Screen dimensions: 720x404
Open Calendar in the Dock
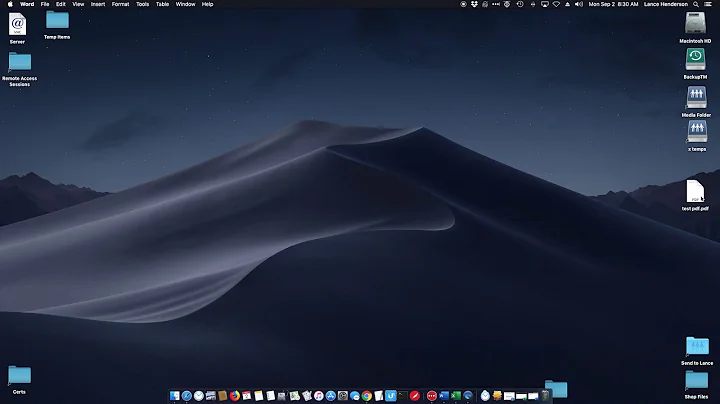(x=247, y=396)
